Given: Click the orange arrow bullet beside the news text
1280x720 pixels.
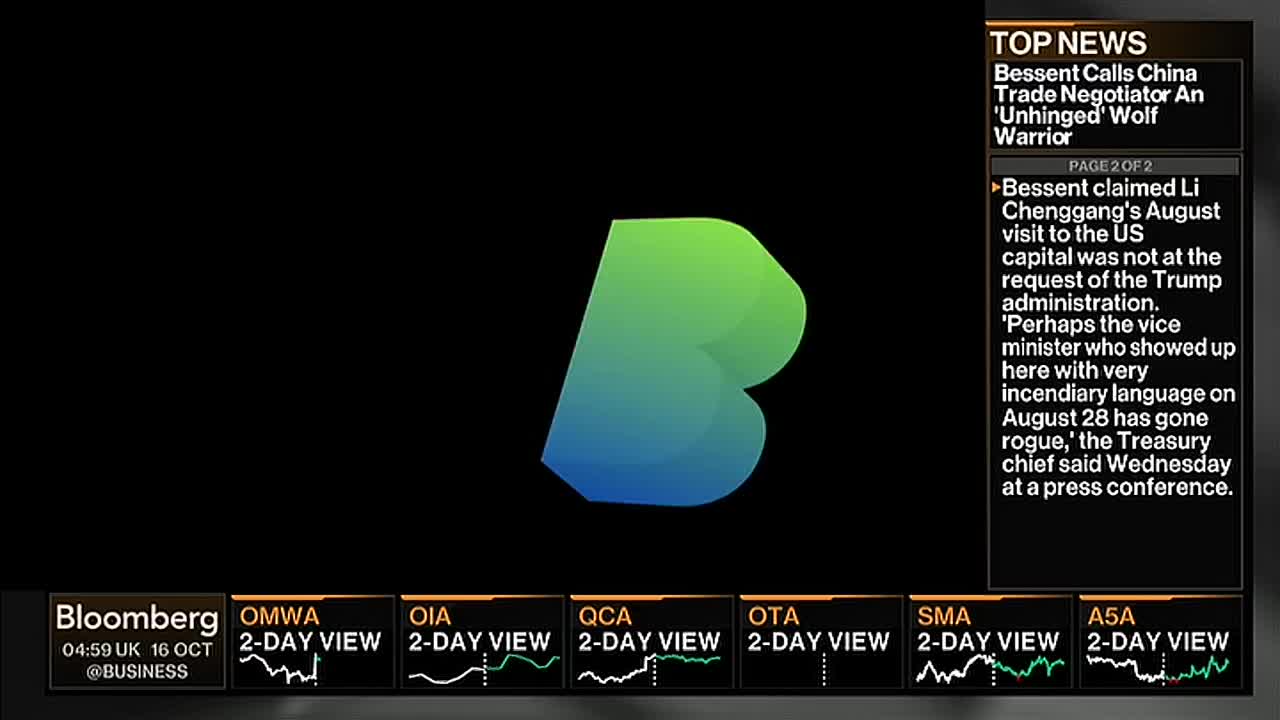Looking at the screenshot, I should [996, 188].
